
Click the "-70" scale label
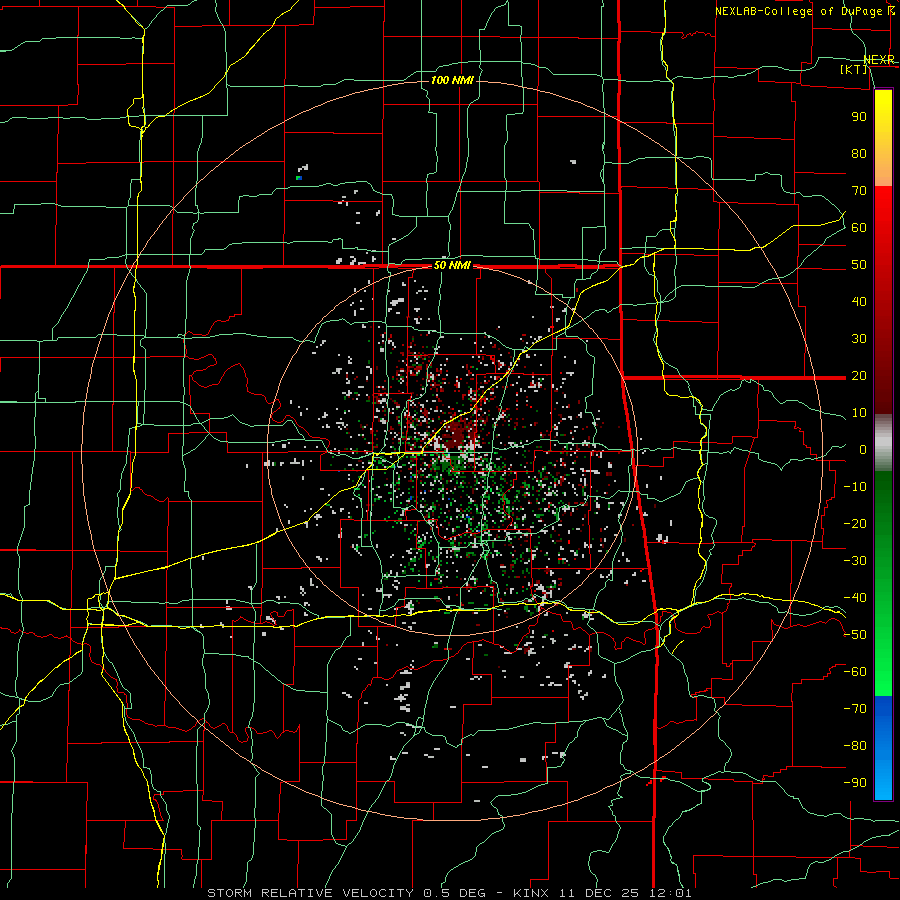(x=855, y=709)
